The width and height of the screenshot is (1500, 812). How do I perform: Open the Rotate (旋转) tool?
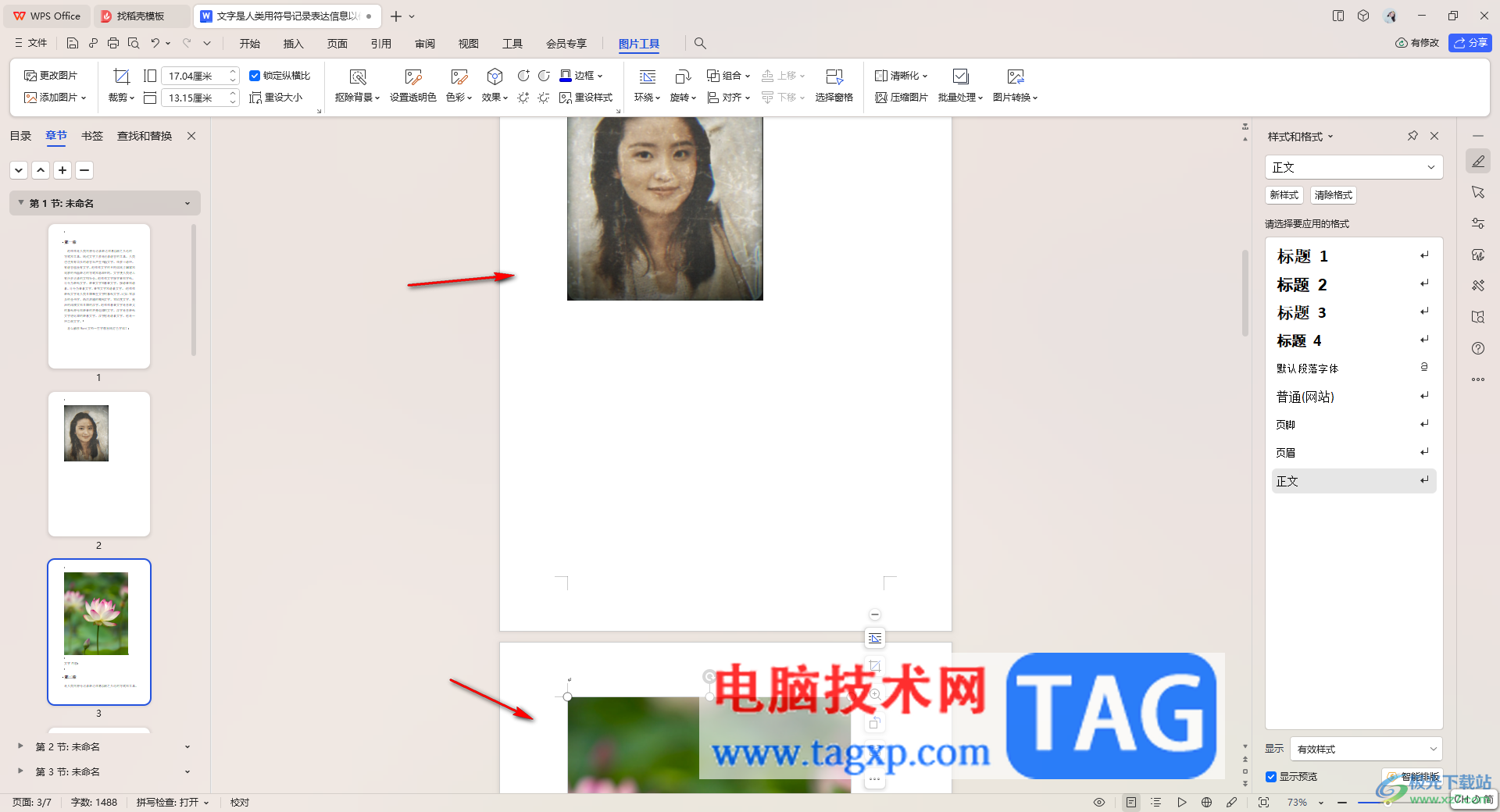coord(683,85)
